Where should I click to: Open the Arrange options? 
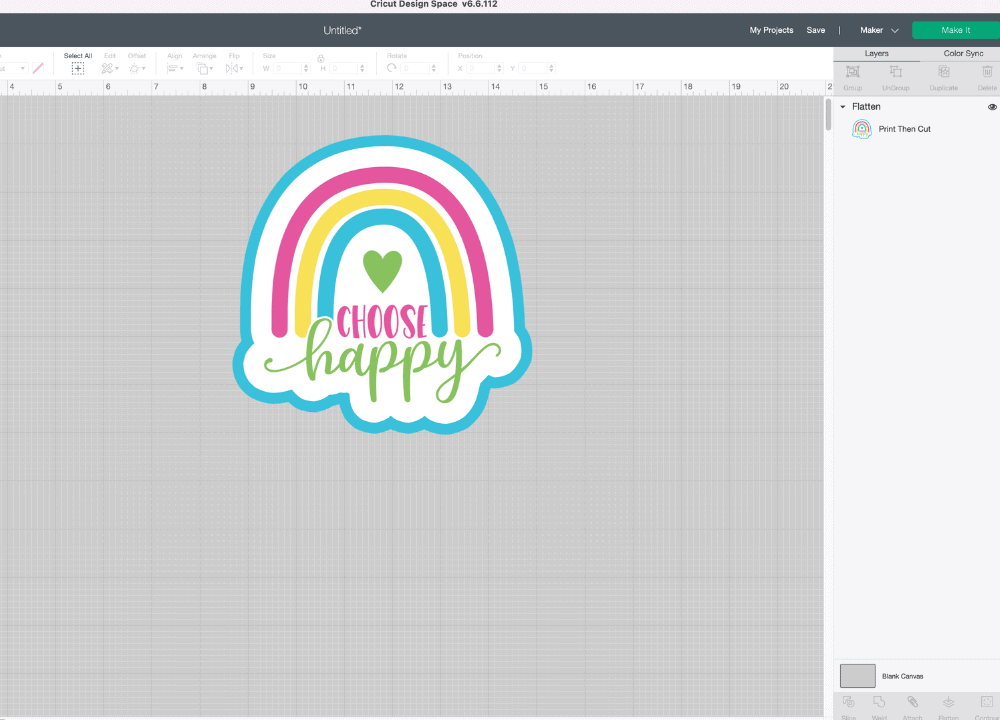[204, 68]
